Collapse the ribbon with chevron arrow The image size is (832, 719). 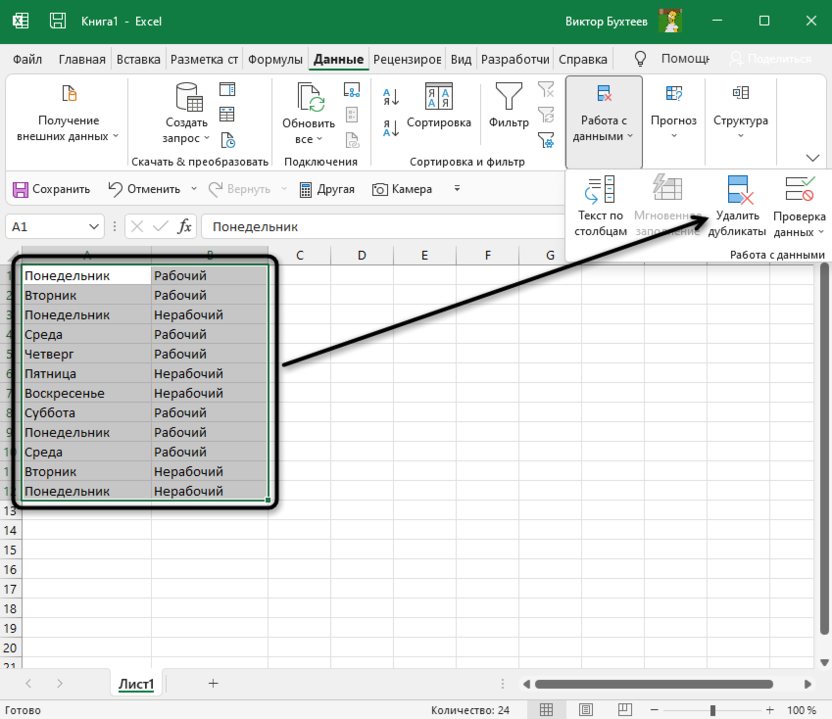point(812,158)
